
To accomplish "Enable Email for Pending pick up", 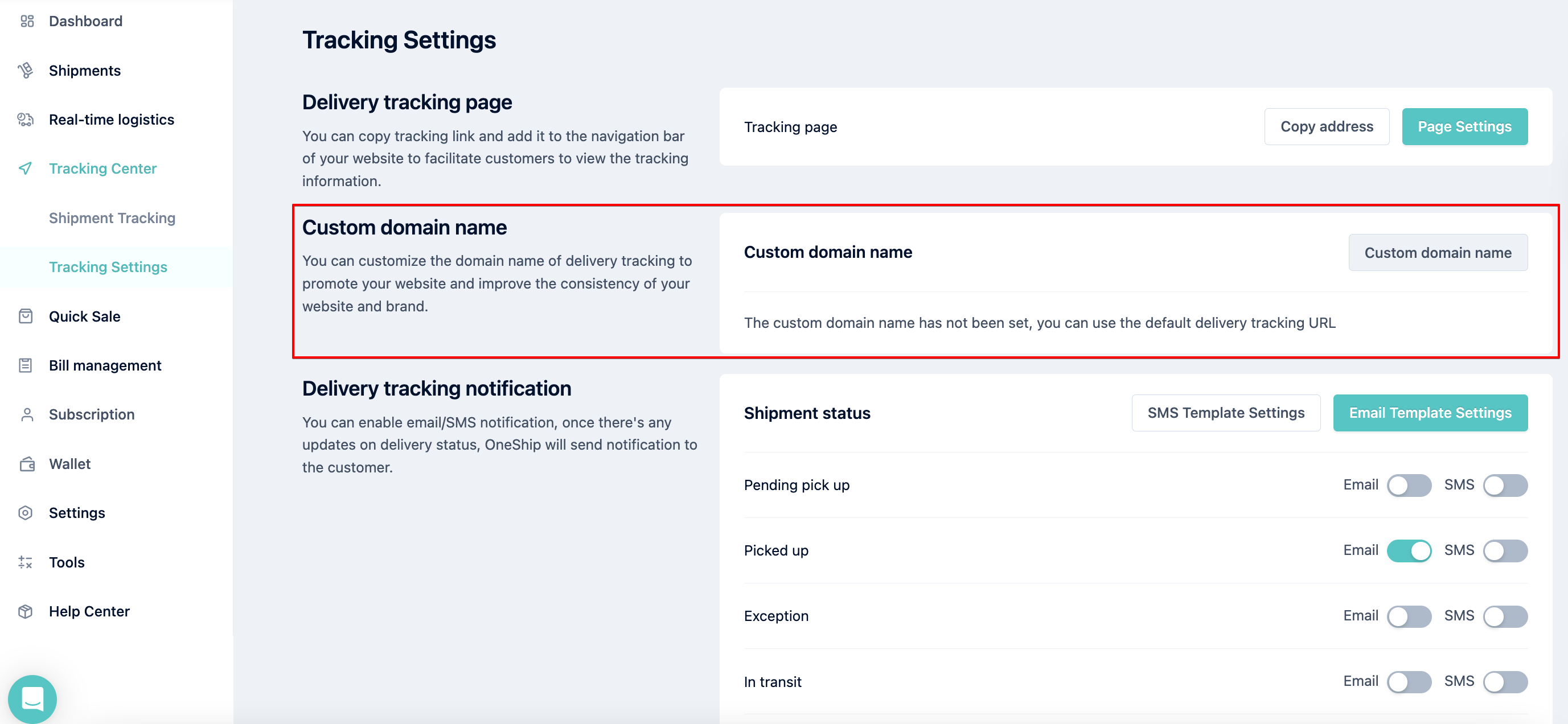I will [1409, 485].
